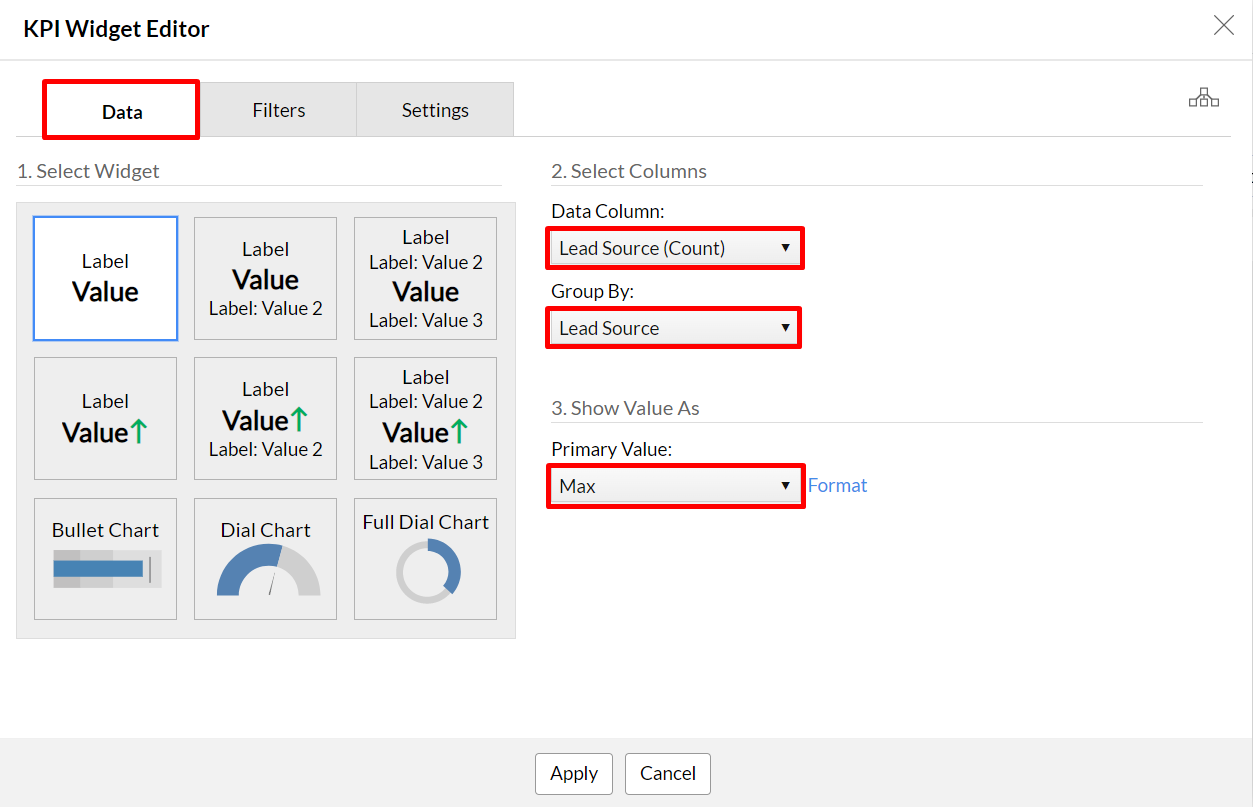This screenshot has height=807, width=1253.
Task: Choose the Dial Chart widget
Action: pos(265,559)
